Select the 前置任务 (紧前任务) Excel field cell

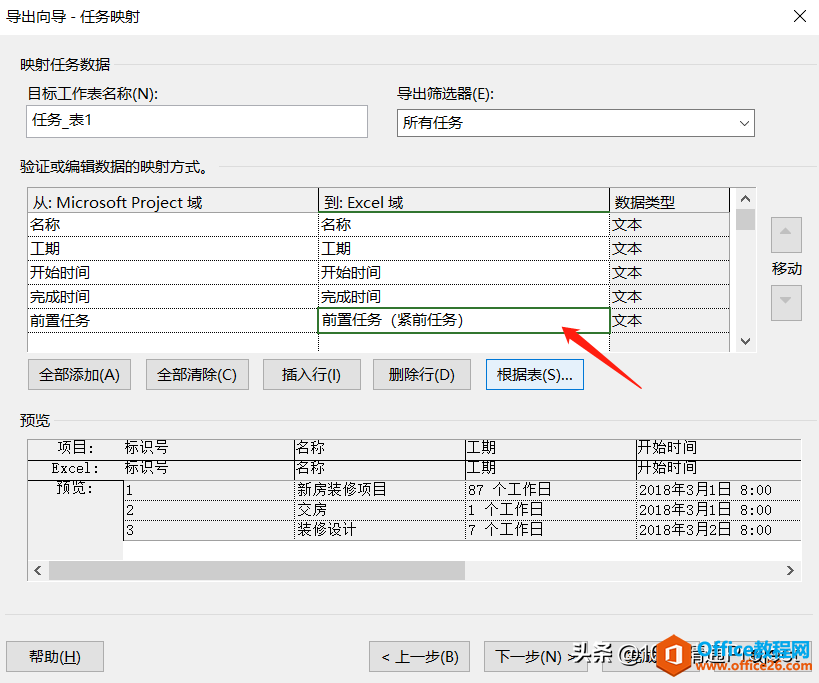point(463,320)
